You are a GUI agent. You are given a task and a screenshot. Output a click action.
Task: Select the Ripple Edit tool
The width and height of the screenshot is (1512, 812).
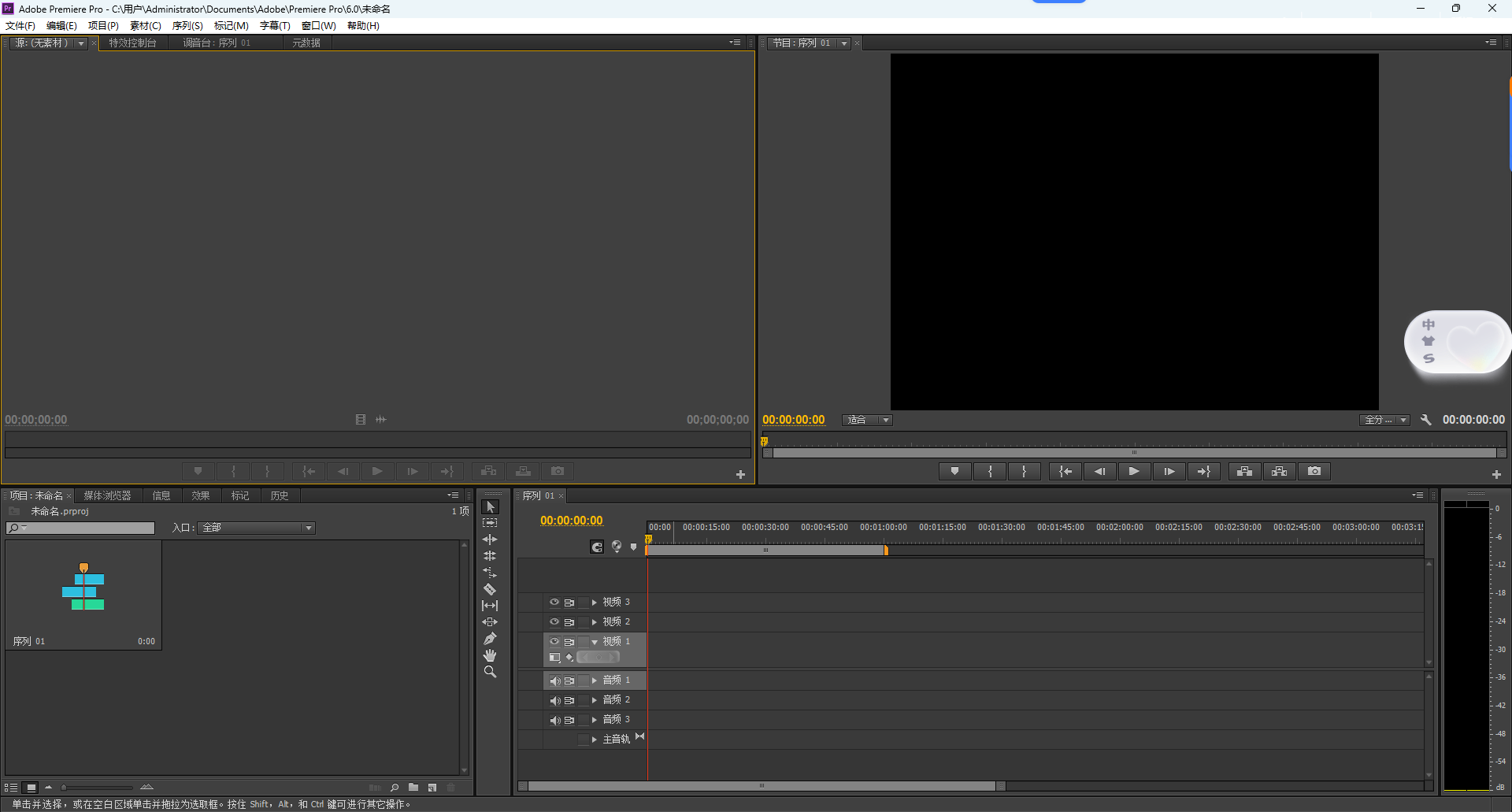coord(490,539)
